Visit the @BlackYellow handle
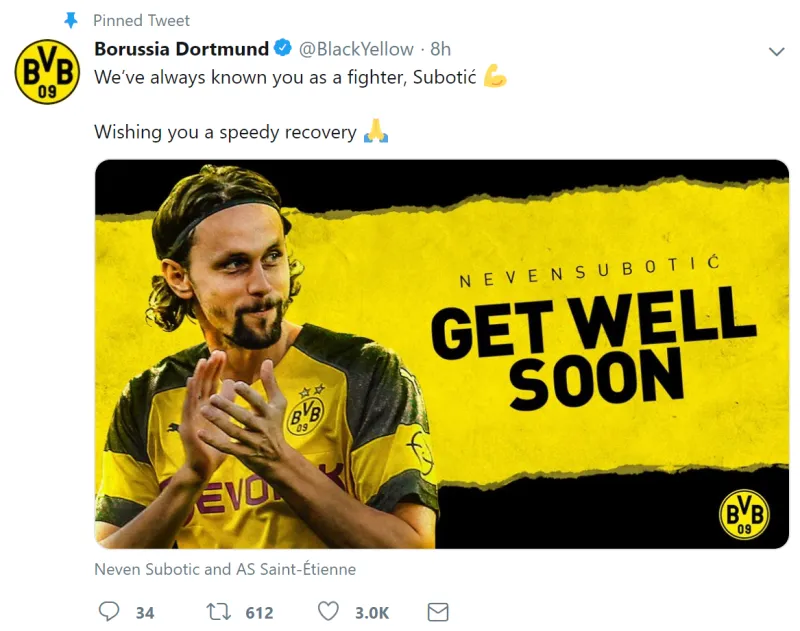Image resolution: width=800 pixels, height=631 pixels. coord(356,49)
